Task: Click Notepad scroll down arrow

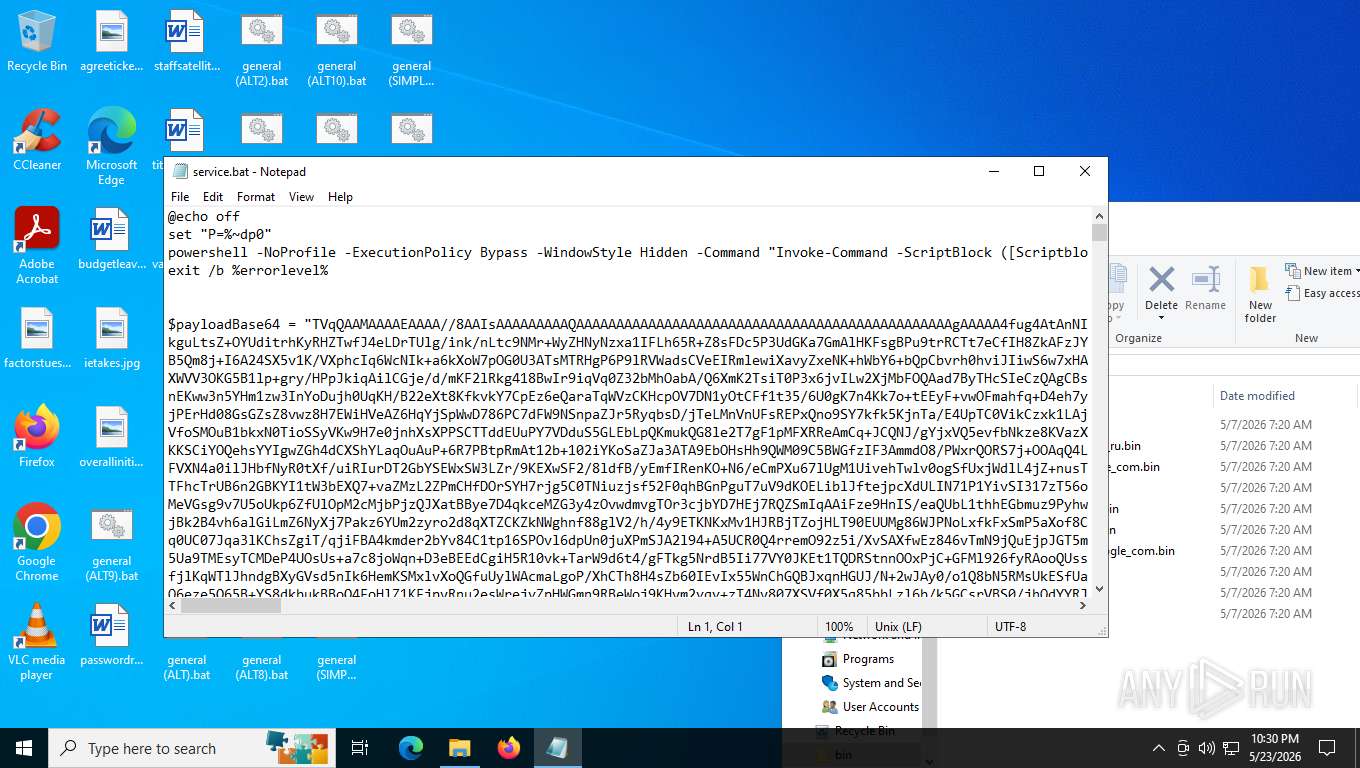Action: tap(1099, 589)
